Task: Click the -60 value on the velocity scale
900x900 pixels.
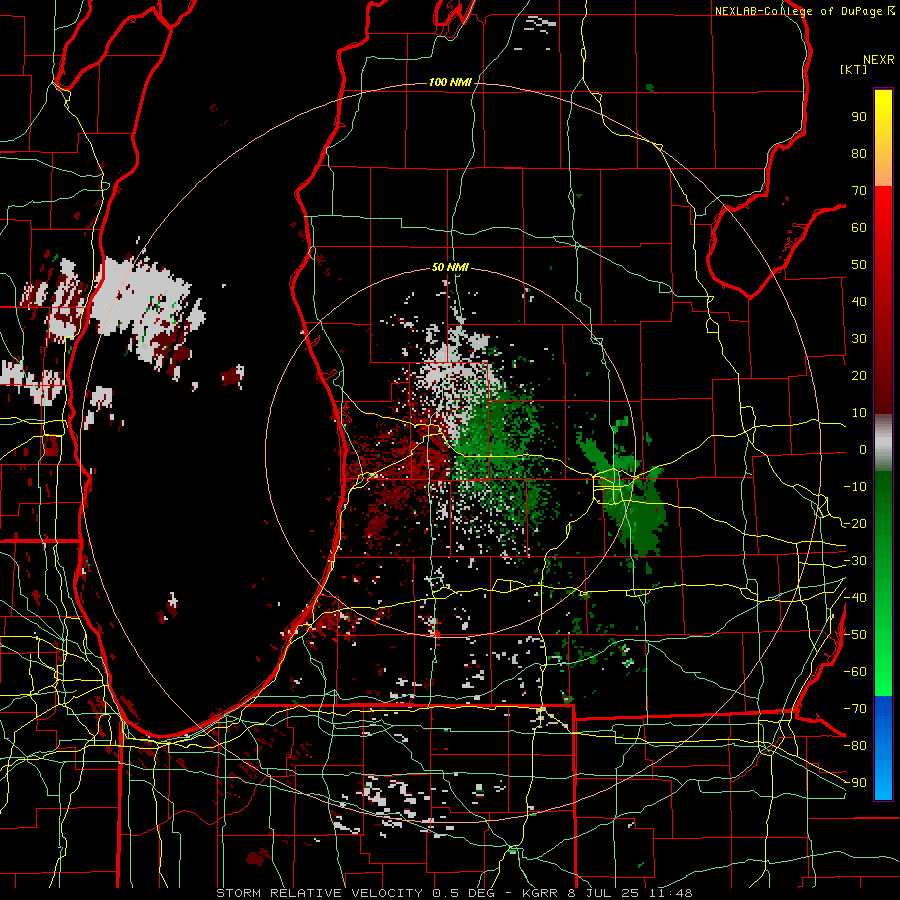Action: click(855, 672)
